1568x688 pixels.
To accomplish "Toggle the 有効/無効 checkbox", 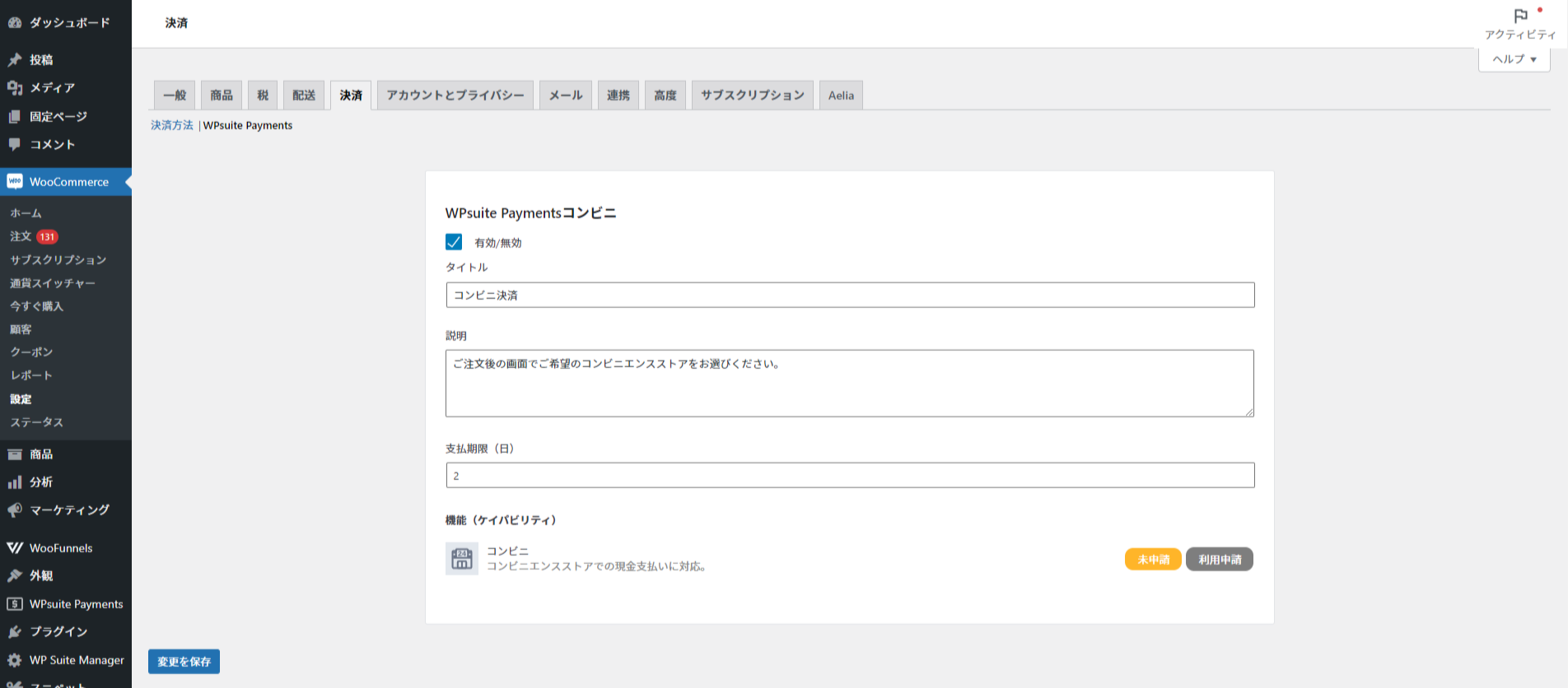I will click(454, 242).
